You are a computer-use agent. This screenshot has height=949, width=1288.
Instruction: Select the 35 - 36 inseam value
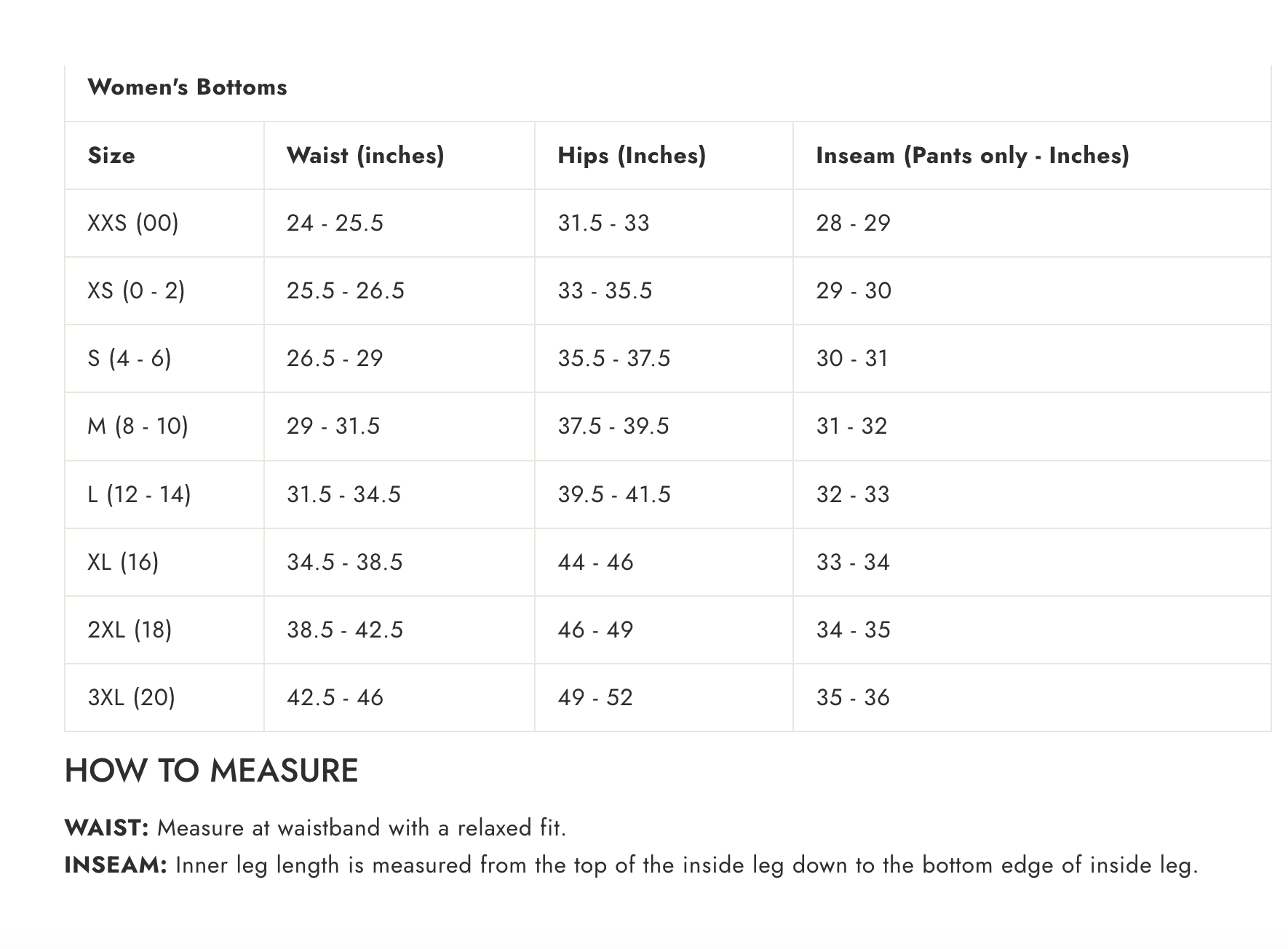853,697
